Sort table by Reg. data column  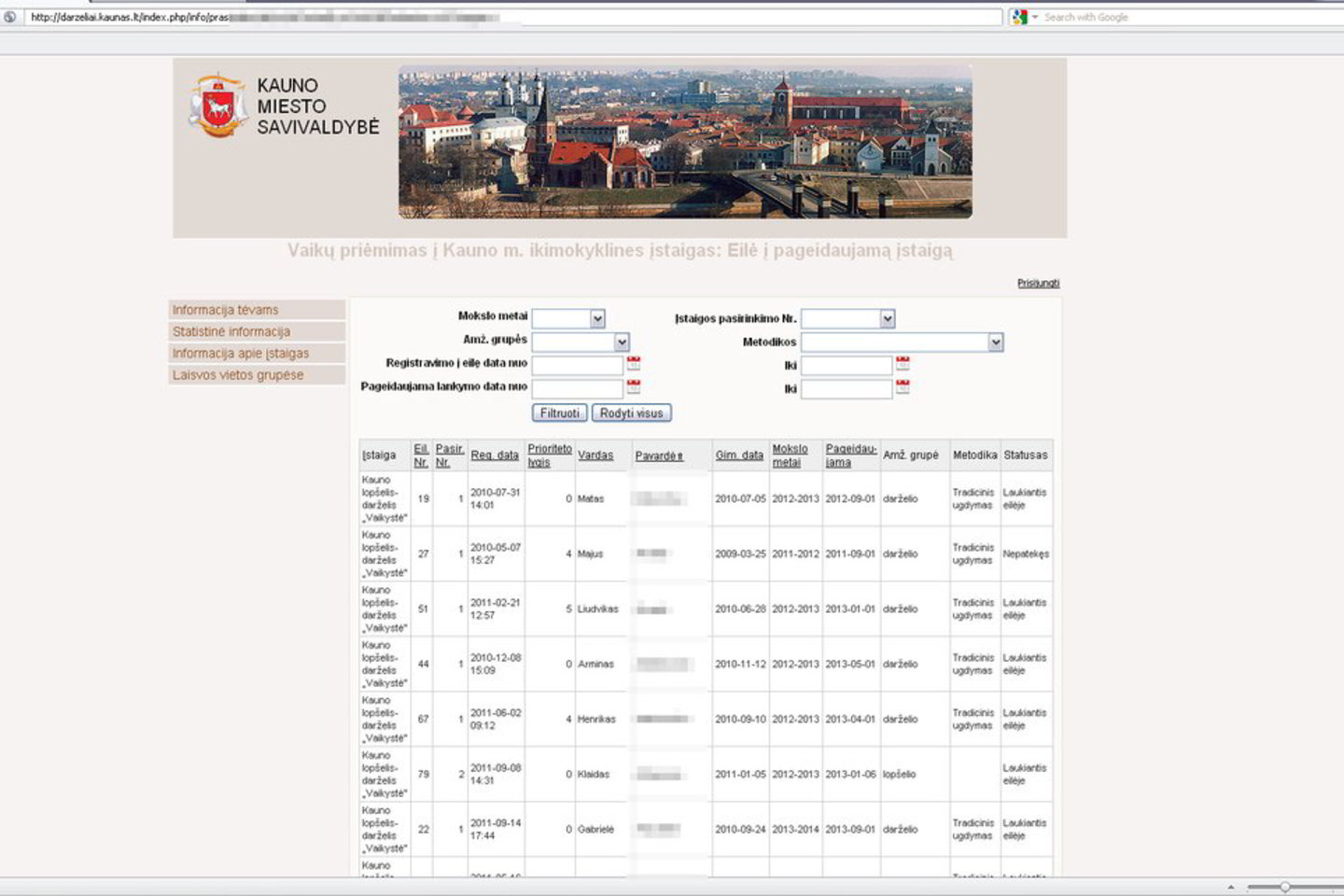click(x=495, y=455)
